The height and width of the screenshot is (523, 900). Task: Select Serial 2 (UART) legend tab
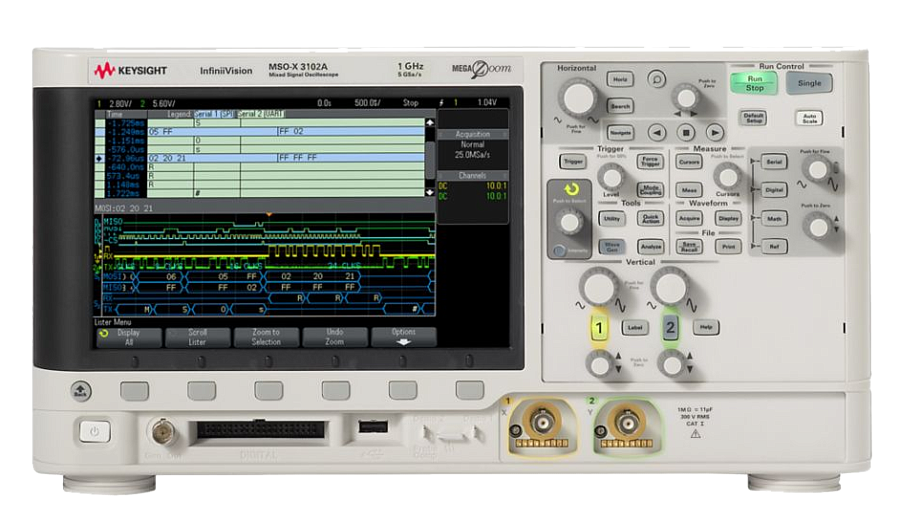point(262,114)
